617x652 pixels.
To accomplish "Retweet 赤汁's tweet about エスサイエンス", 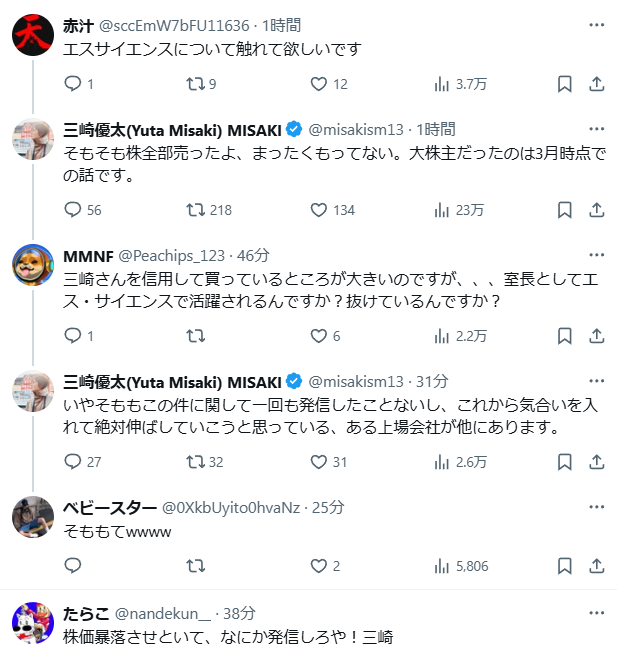I will 195,84.
